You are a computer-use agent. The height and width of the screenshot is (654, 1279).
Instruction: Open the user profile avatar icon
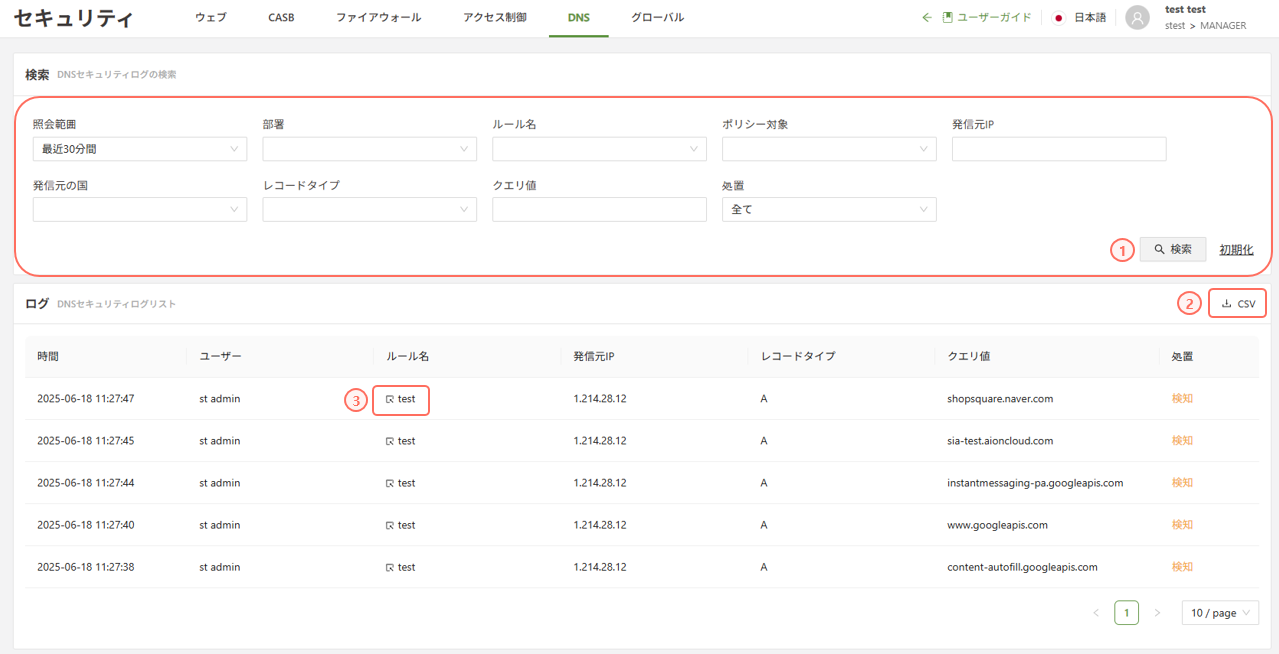click(1137, 18)
